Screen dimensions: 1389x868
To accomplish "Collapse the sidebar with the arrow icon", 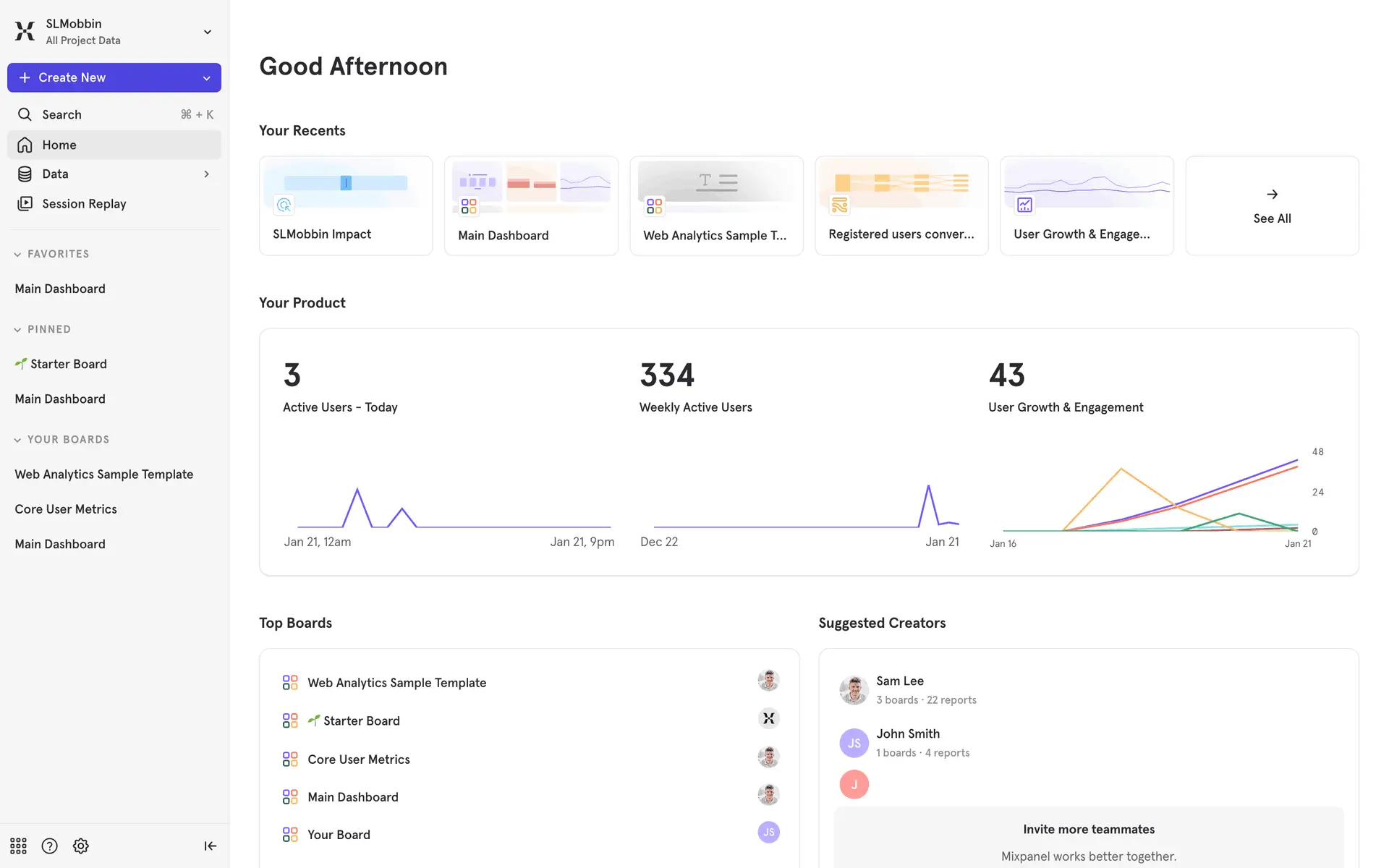I will 210,846.
